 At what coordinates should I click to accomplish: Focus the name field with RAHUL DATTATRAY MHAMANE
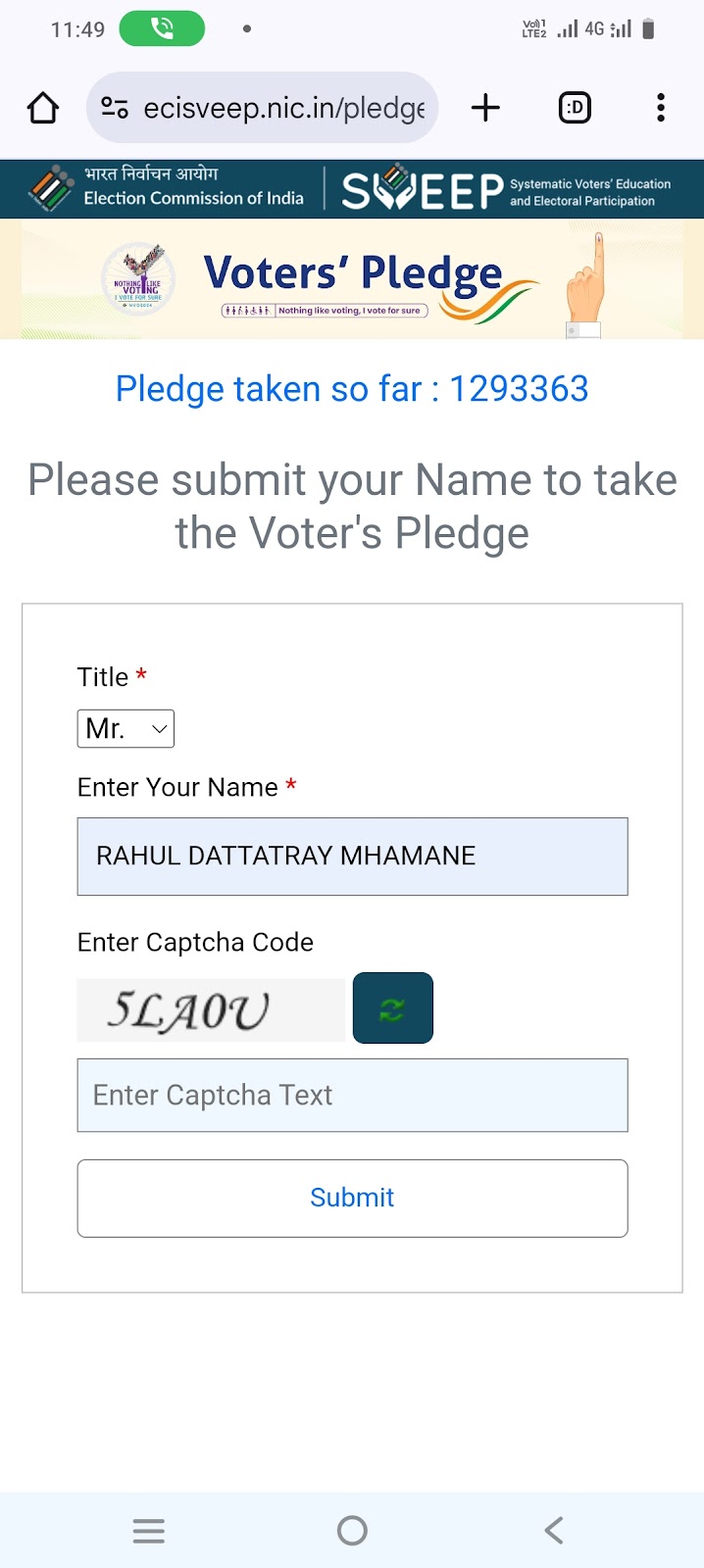click(x=353, y=857)
